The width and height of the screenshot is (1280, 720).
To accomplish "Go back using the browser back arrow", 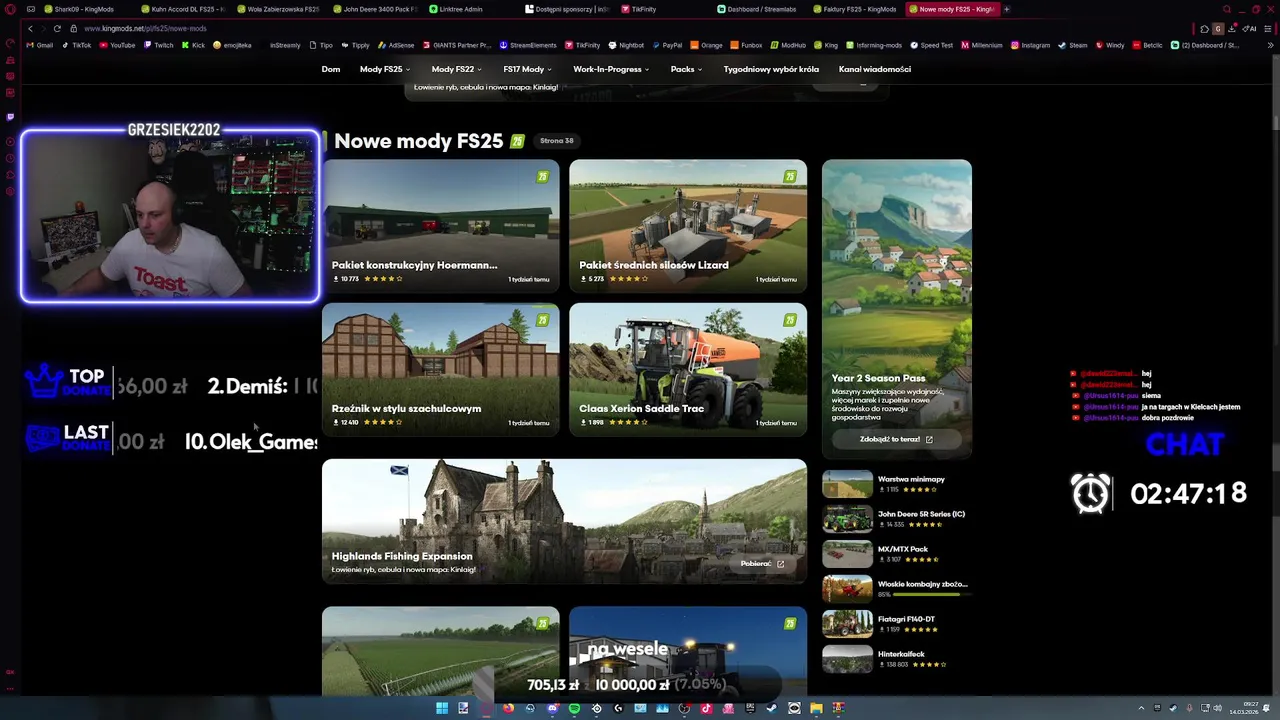I will (x=30, y=28).
